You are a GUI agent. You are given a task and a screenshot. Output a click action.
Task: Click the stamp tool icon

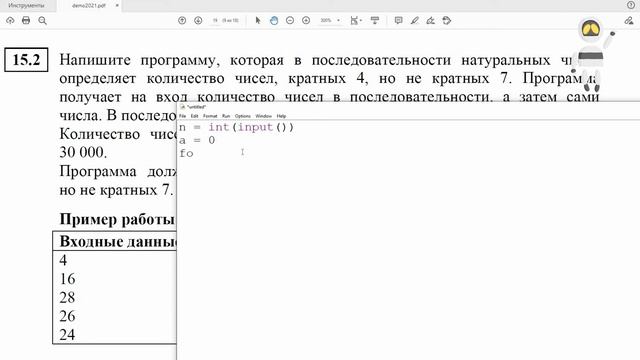(447, 20)
